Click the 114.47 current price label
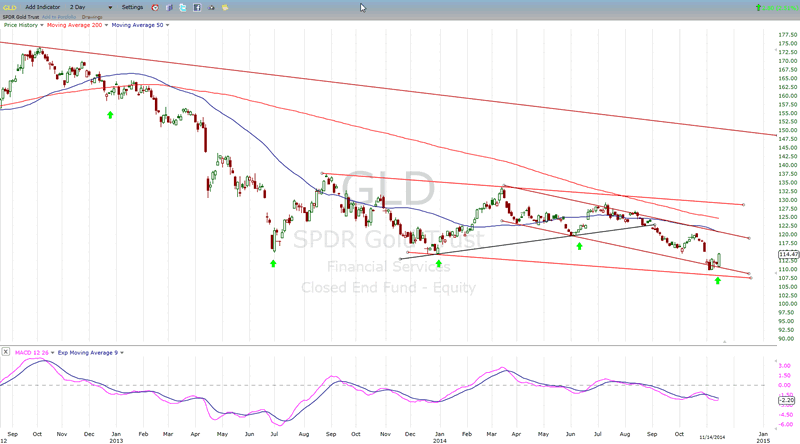Viewport: 800px width, 444px height. pyautogui.click(x=789, y=254)
